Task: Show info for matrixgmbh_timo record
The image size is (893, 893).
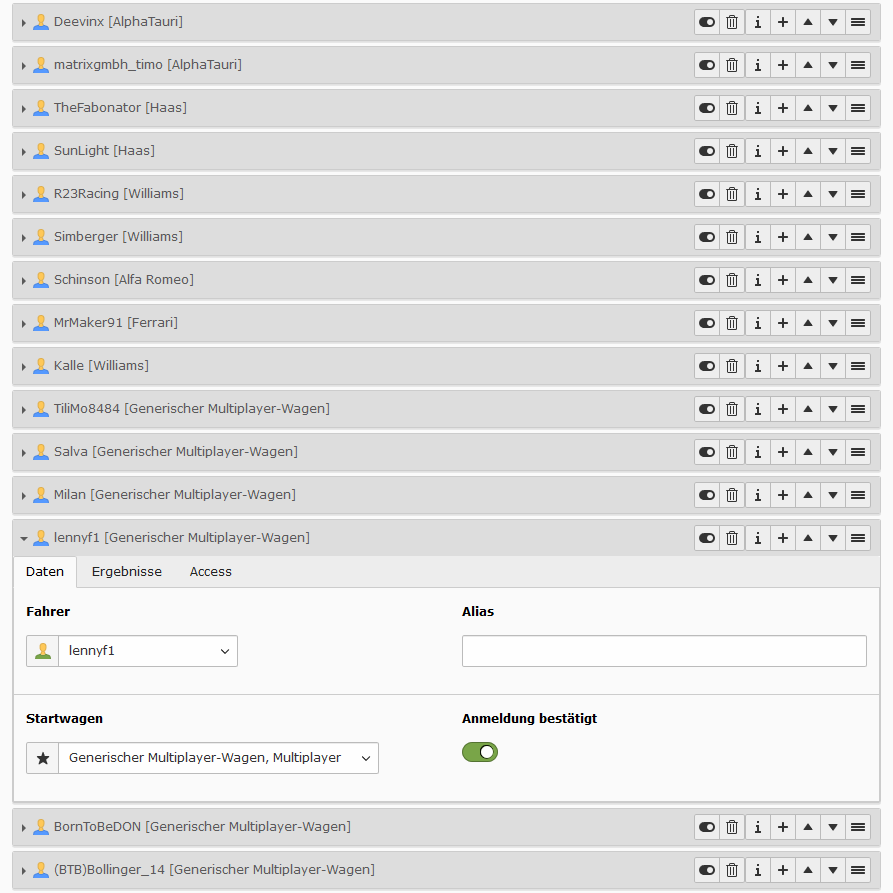Action: [x=757, y=65]
